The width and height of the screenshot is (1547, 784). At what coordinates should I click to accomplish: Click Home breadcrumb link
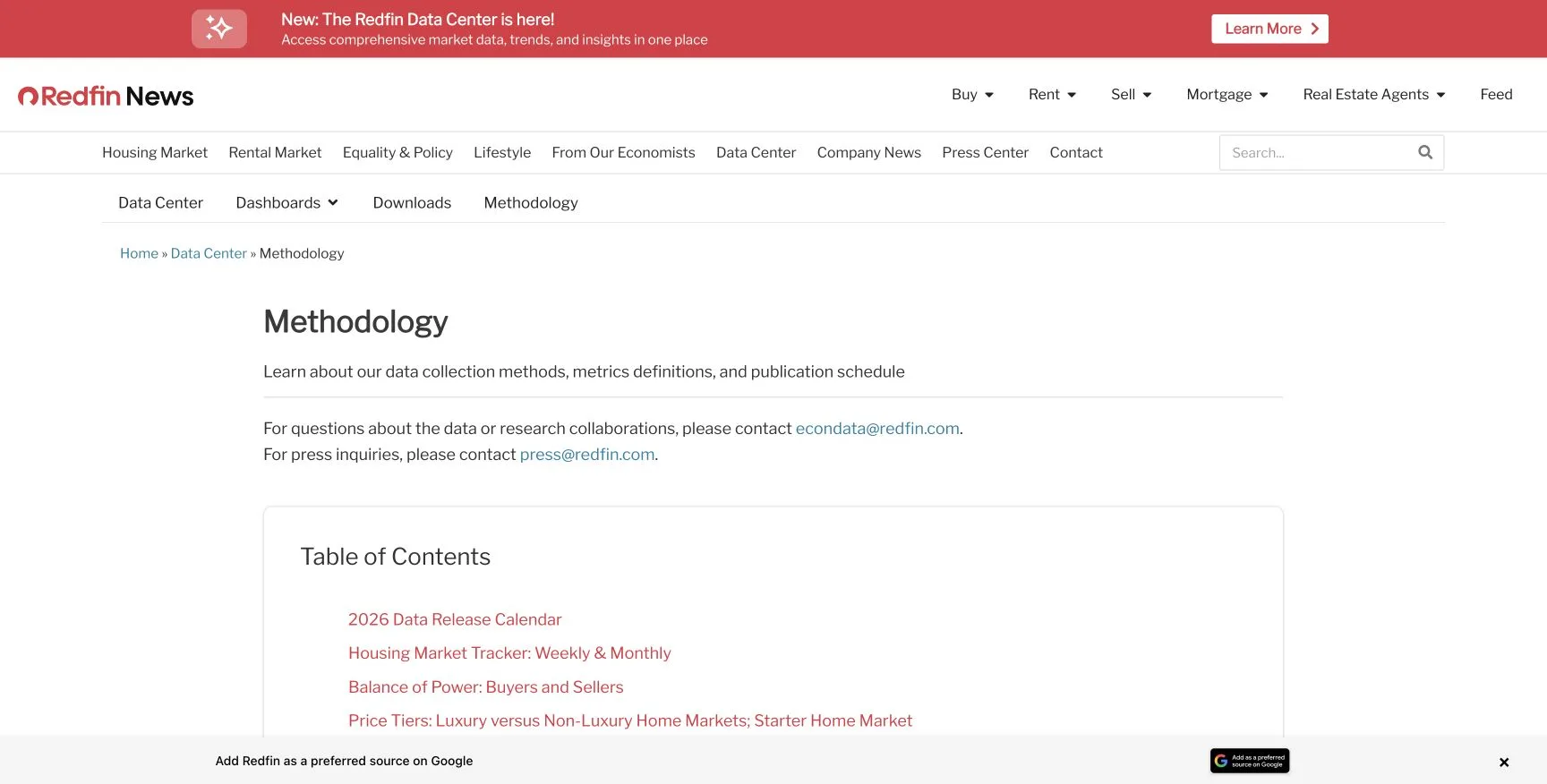coord(139,253)
